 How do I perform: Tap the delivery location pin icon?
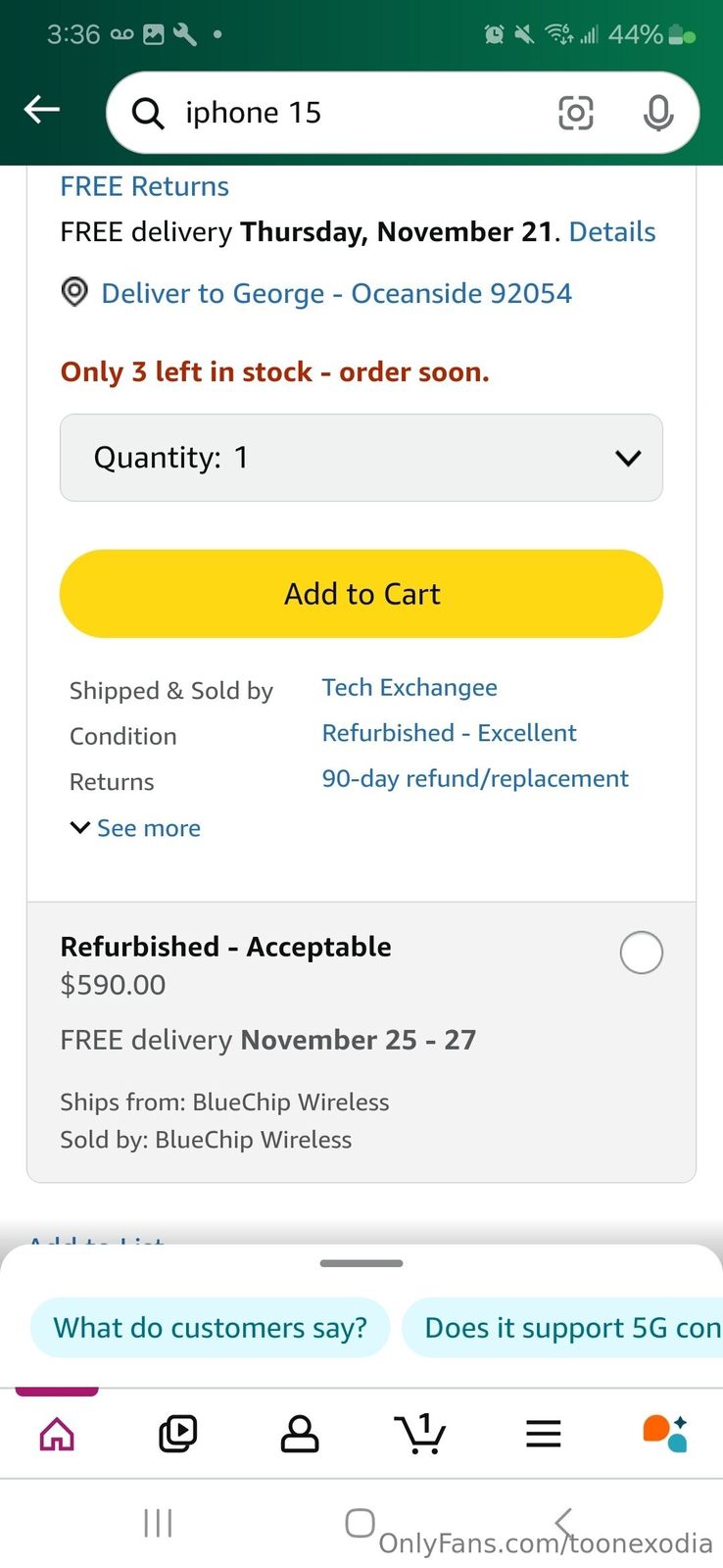(x=74, y=292)
